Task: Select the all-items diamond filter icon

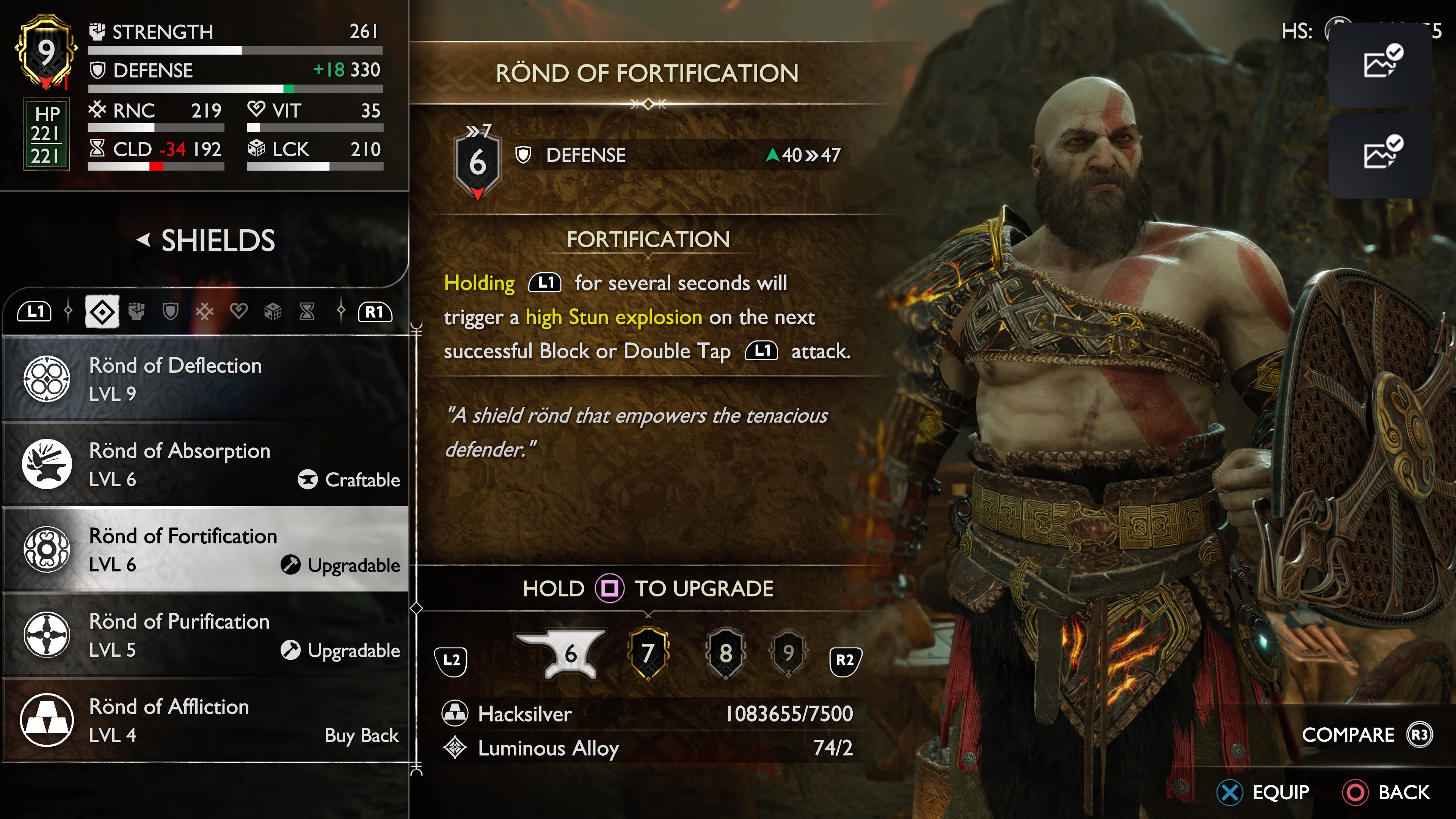Action: click(x=102, y=311)
